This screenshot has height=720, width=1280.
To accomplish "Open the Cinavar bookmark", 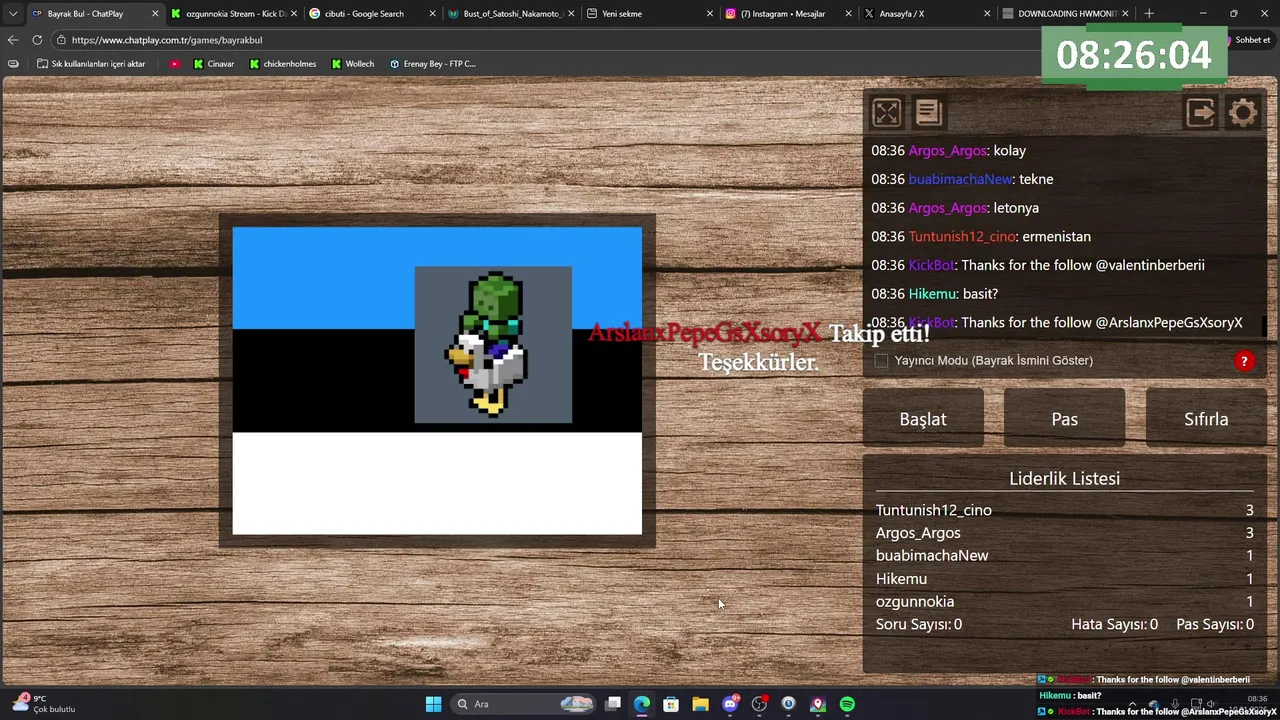I will click(x=213, y=64).
